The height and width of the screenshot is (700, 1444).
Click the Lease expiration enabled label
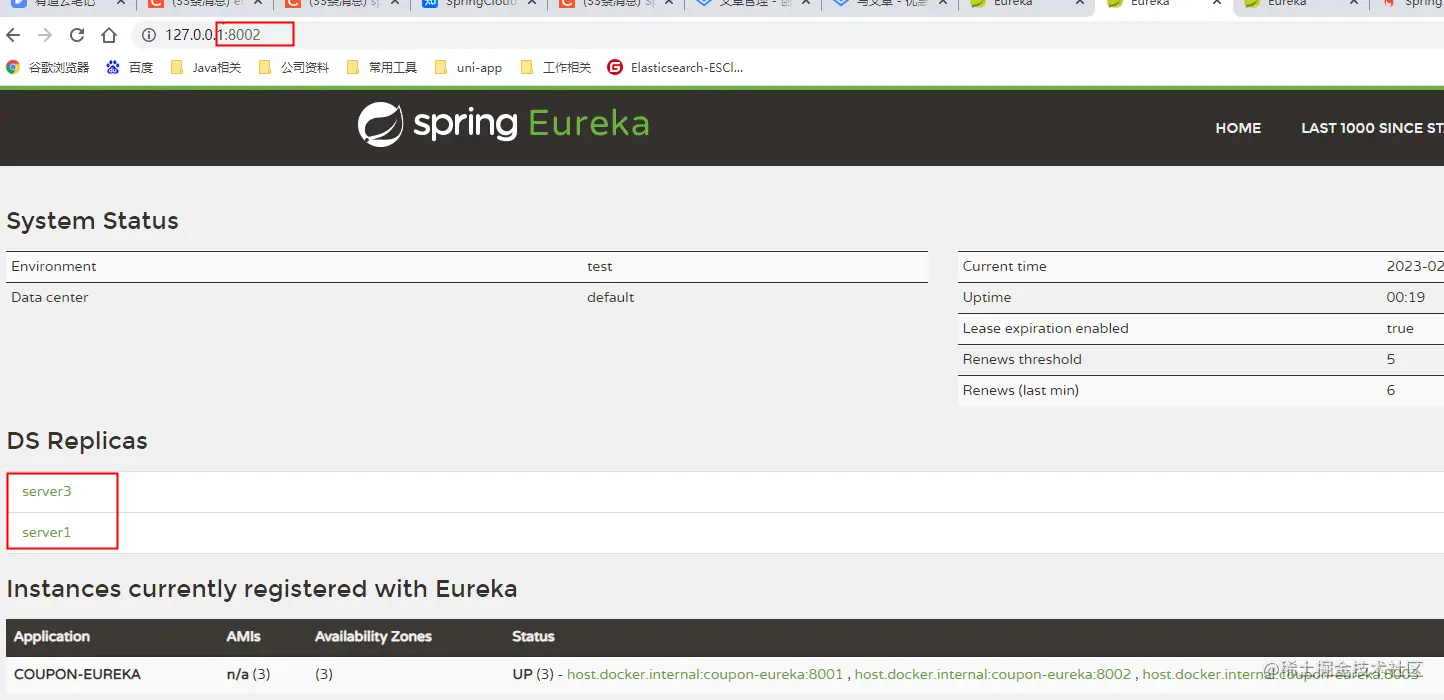[1046, 328]
